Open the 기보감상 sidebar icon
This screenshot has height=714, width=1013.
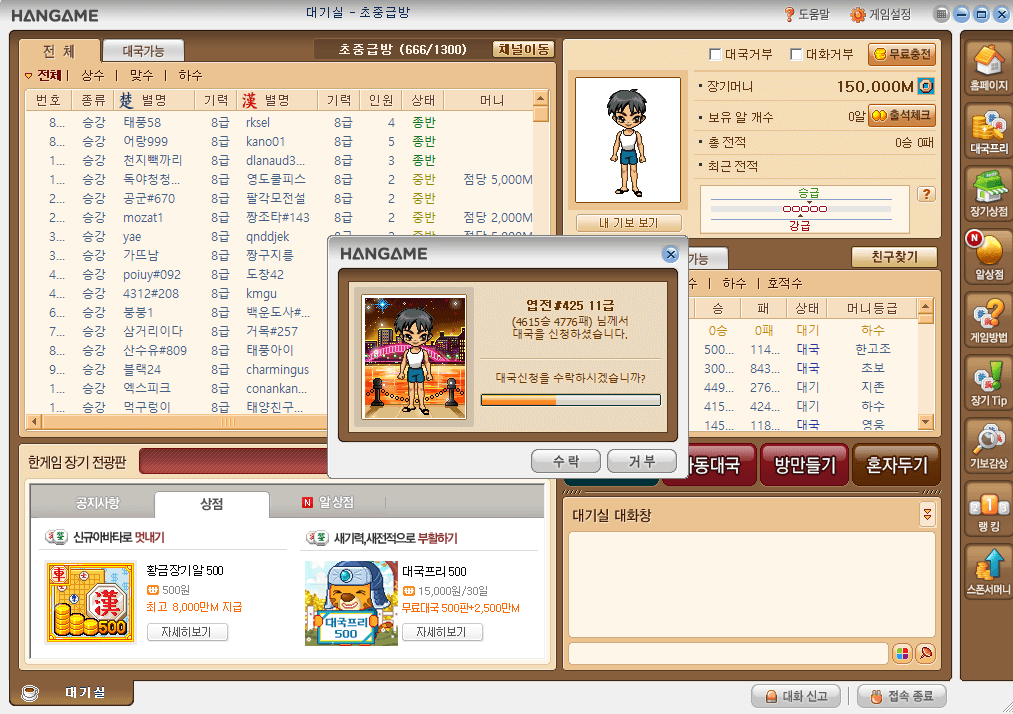(x=988, y=446)
